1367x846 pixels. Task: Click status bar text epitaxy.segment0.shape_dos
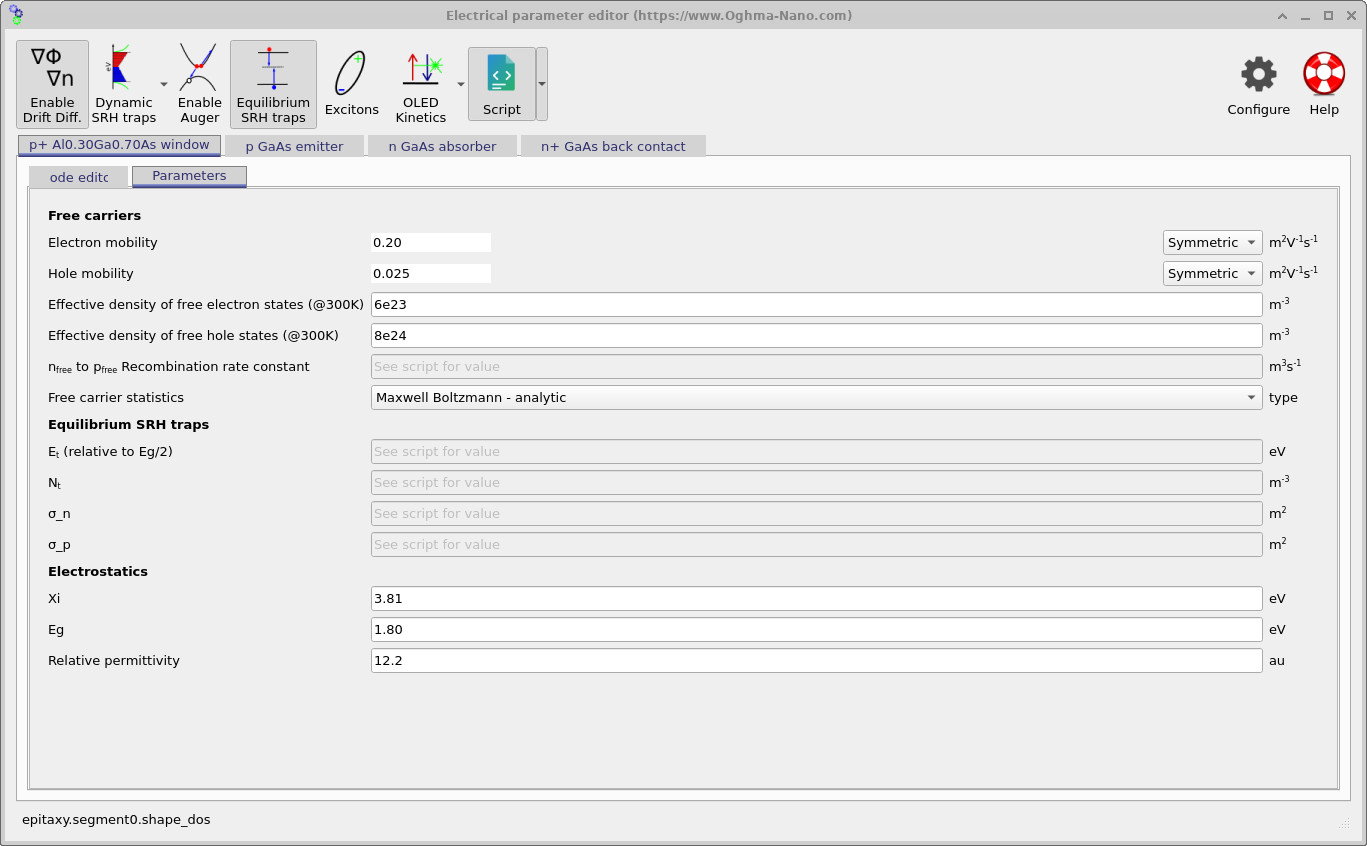116,819
